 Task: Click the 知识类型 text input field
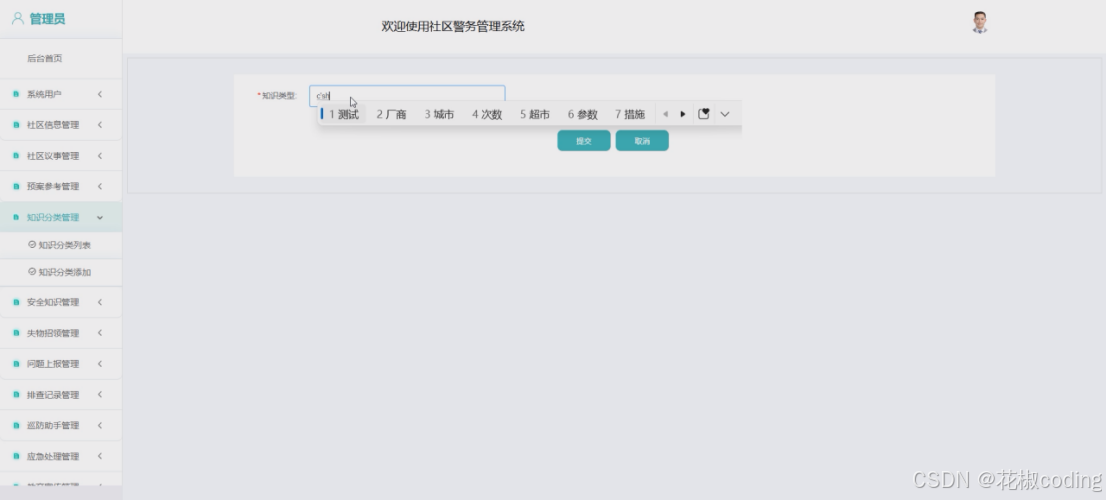(407, 95)
